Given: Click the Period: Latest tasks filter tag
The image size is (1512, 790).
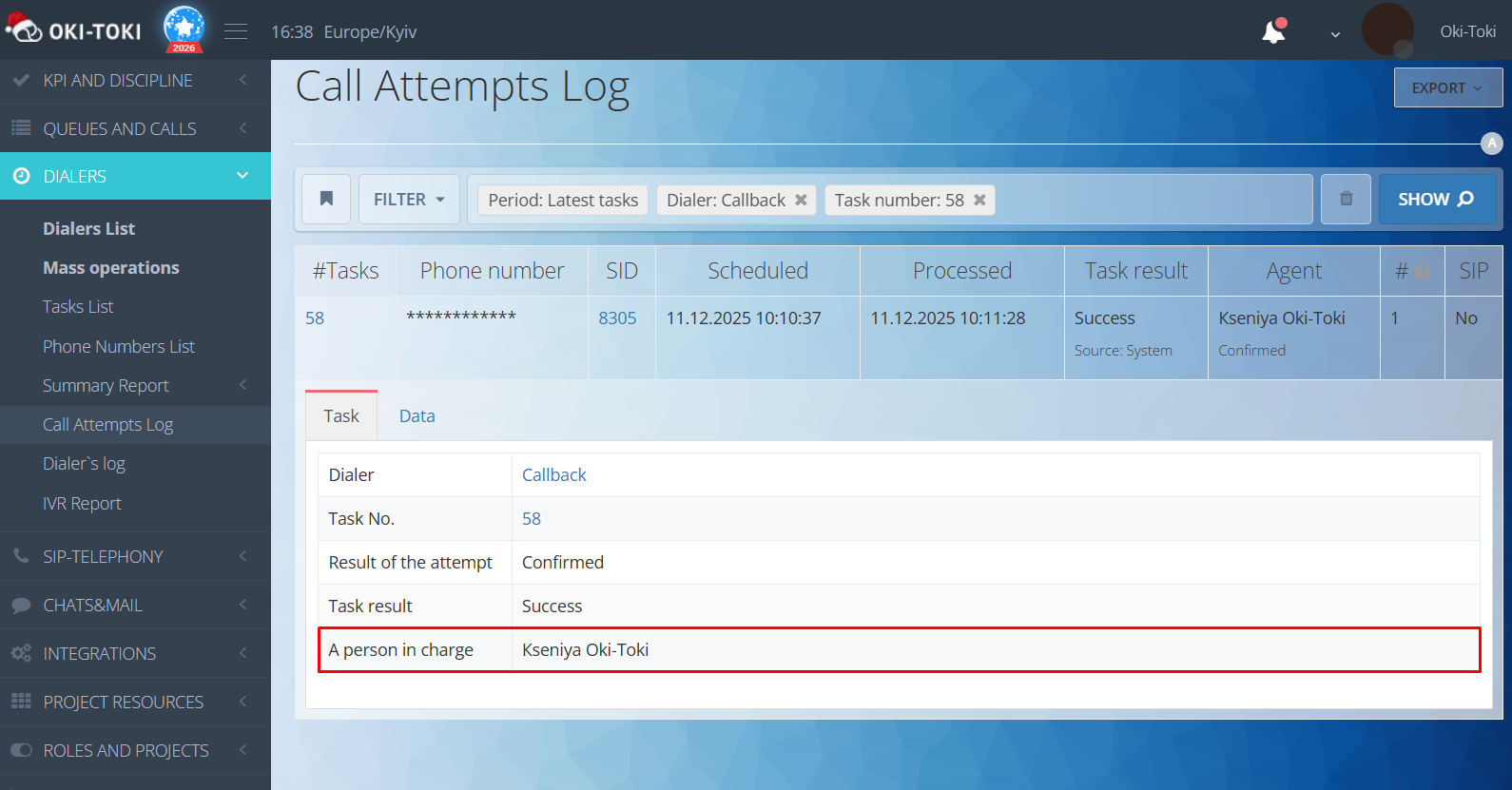Looking at the screenshot, I should 563,200.
